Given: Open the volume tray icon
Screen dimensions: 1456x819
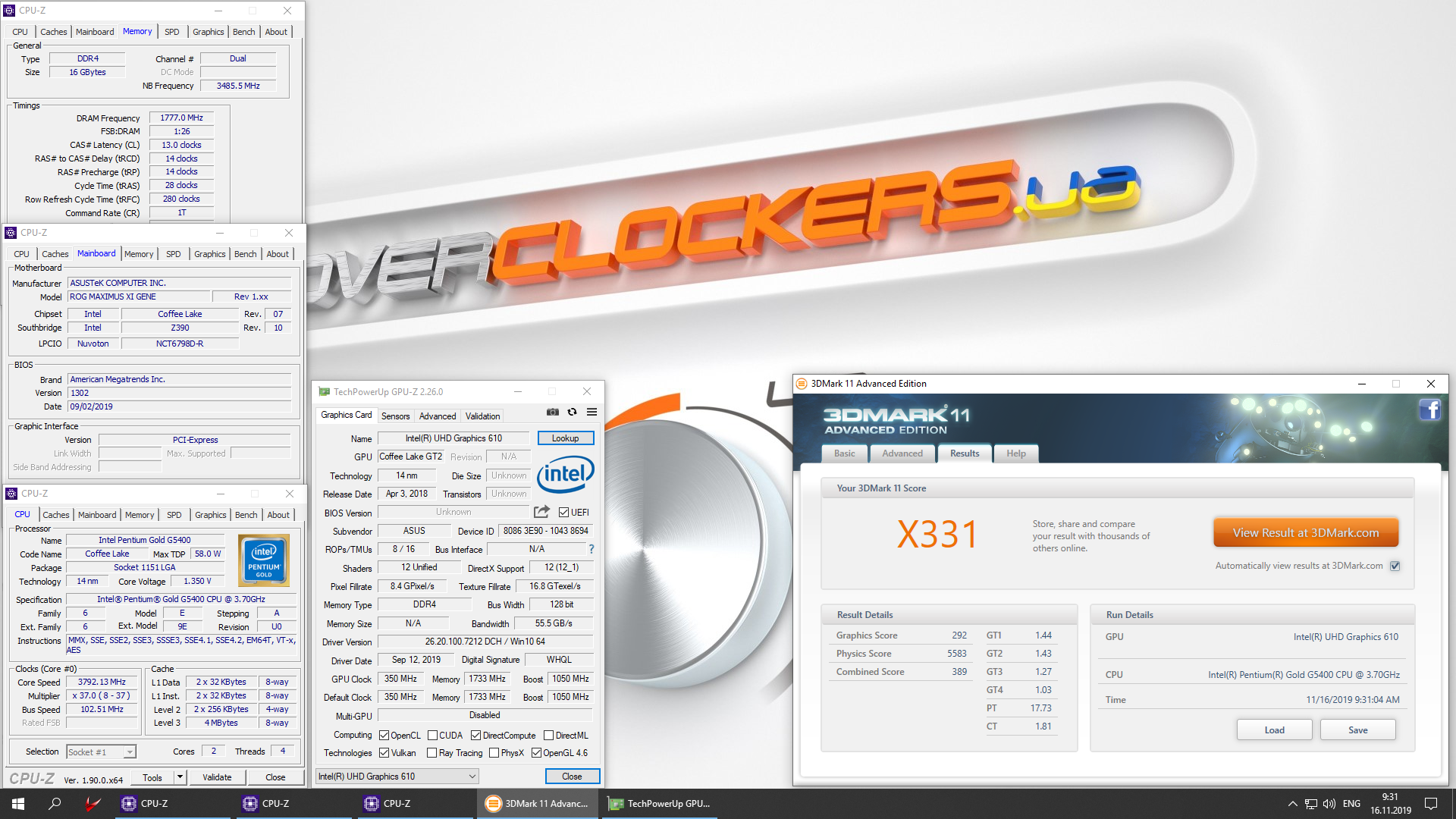Looking at the screenshot, I should [1329, 804].
